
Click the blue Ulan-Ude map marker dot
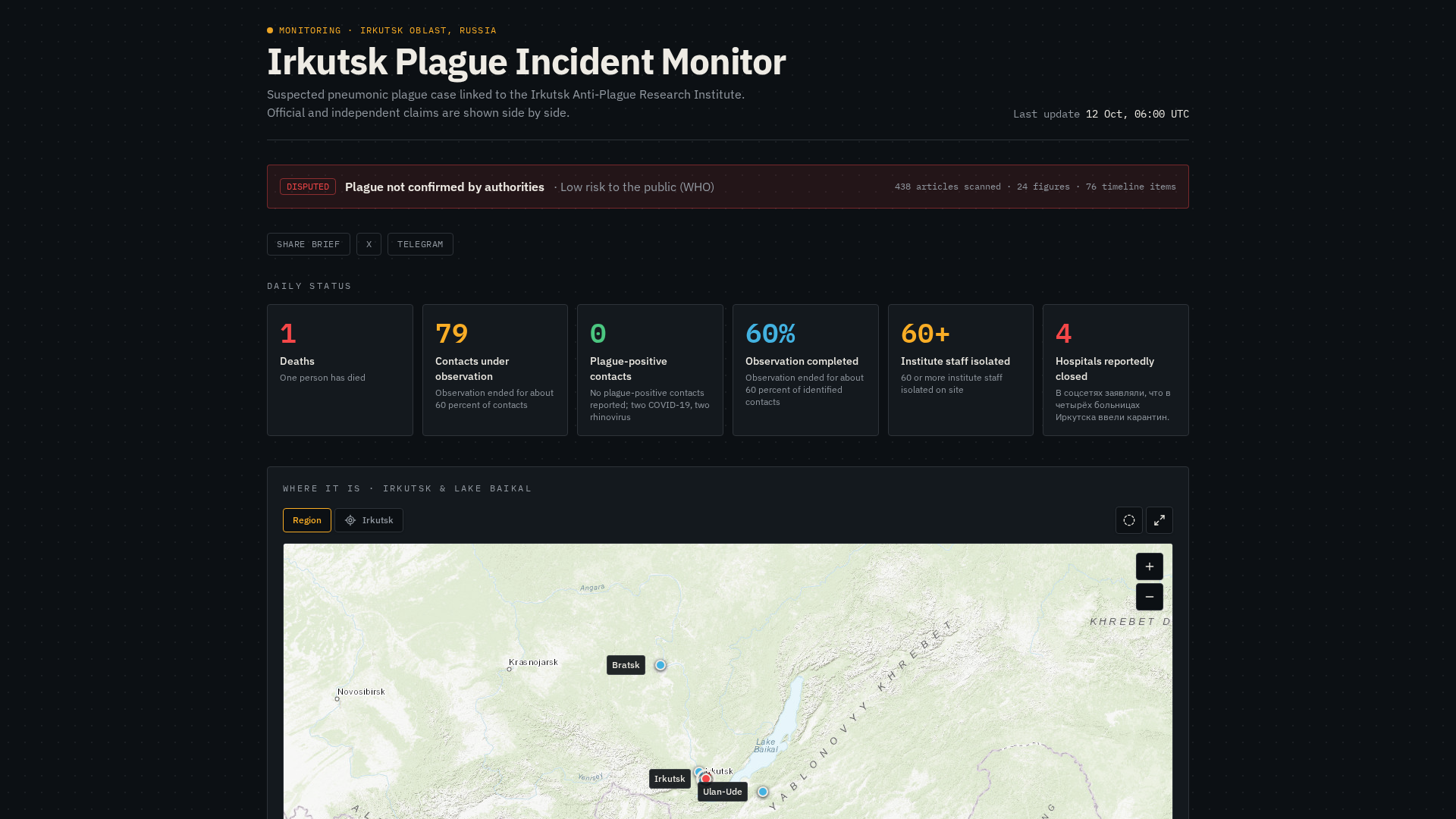coord(763,792)
